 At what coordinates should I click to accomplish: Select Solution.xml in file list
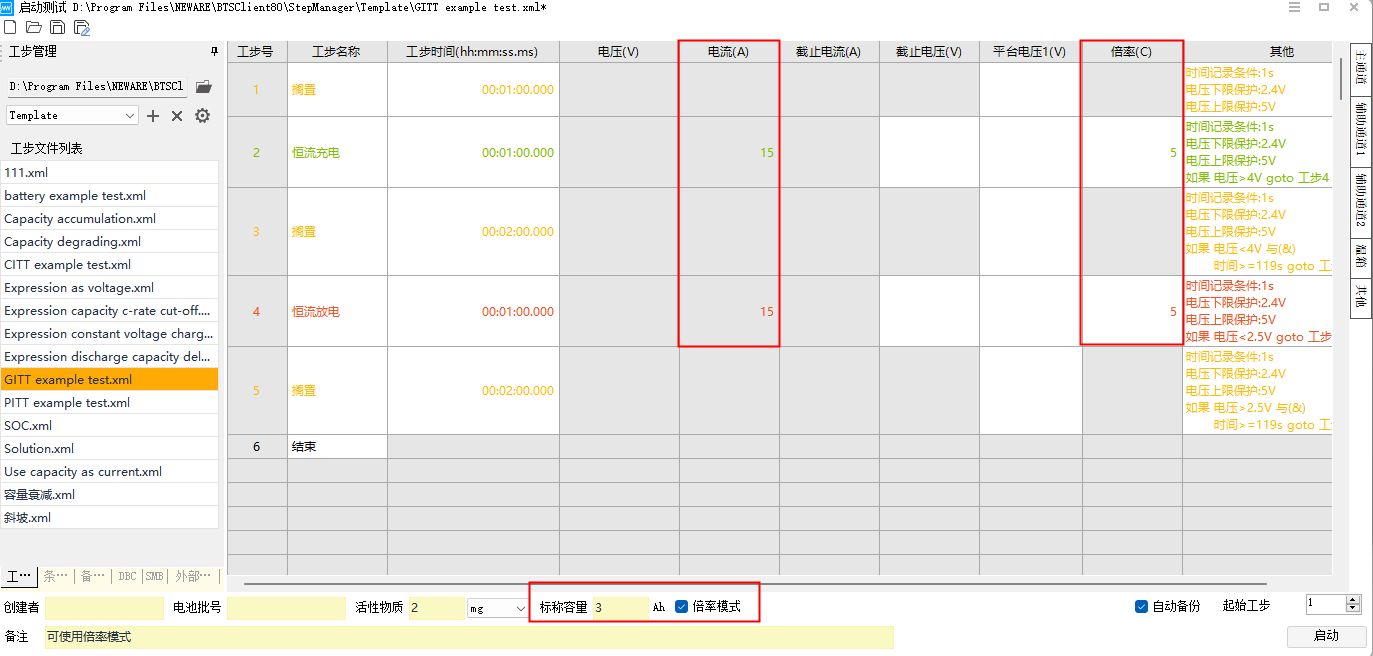(x=109, y=448)
